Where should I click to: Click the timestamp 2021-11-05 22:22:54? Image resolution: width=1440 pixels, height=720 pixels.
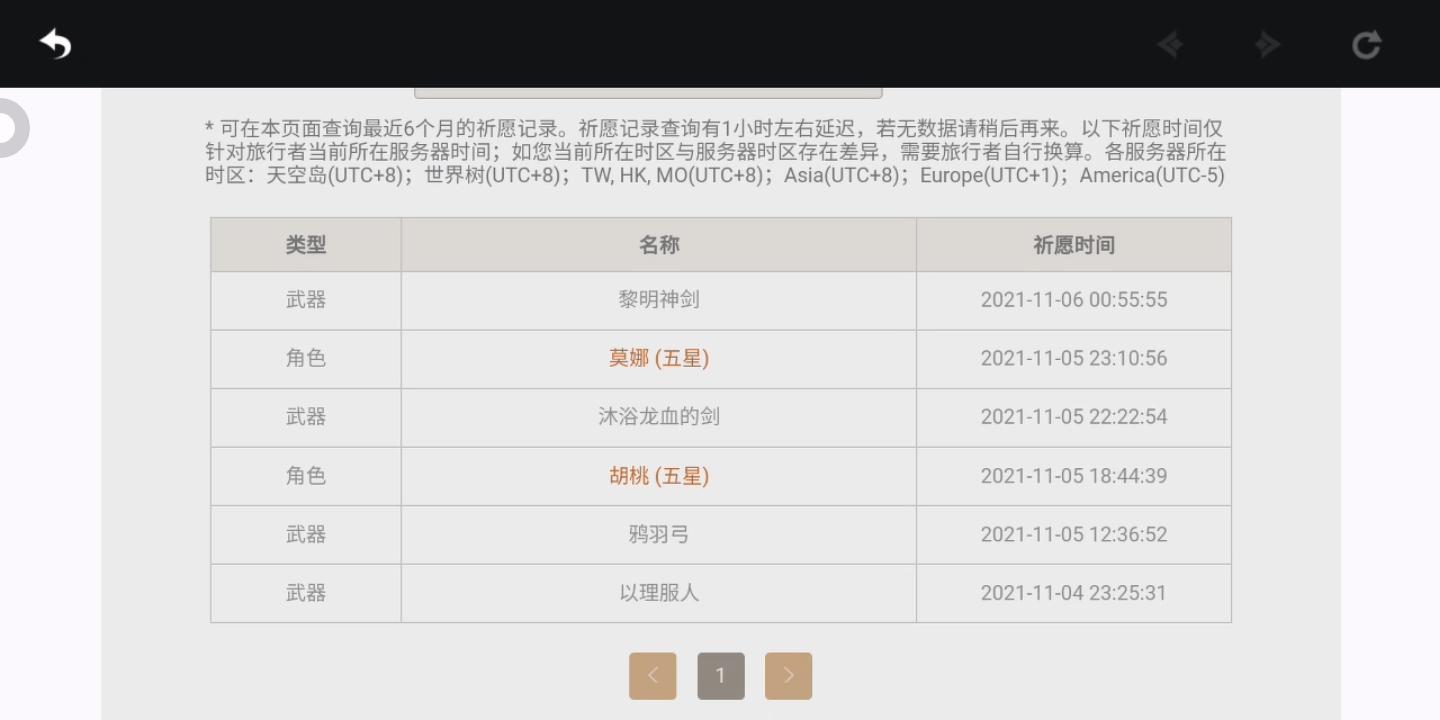(x=1074, y=417)
